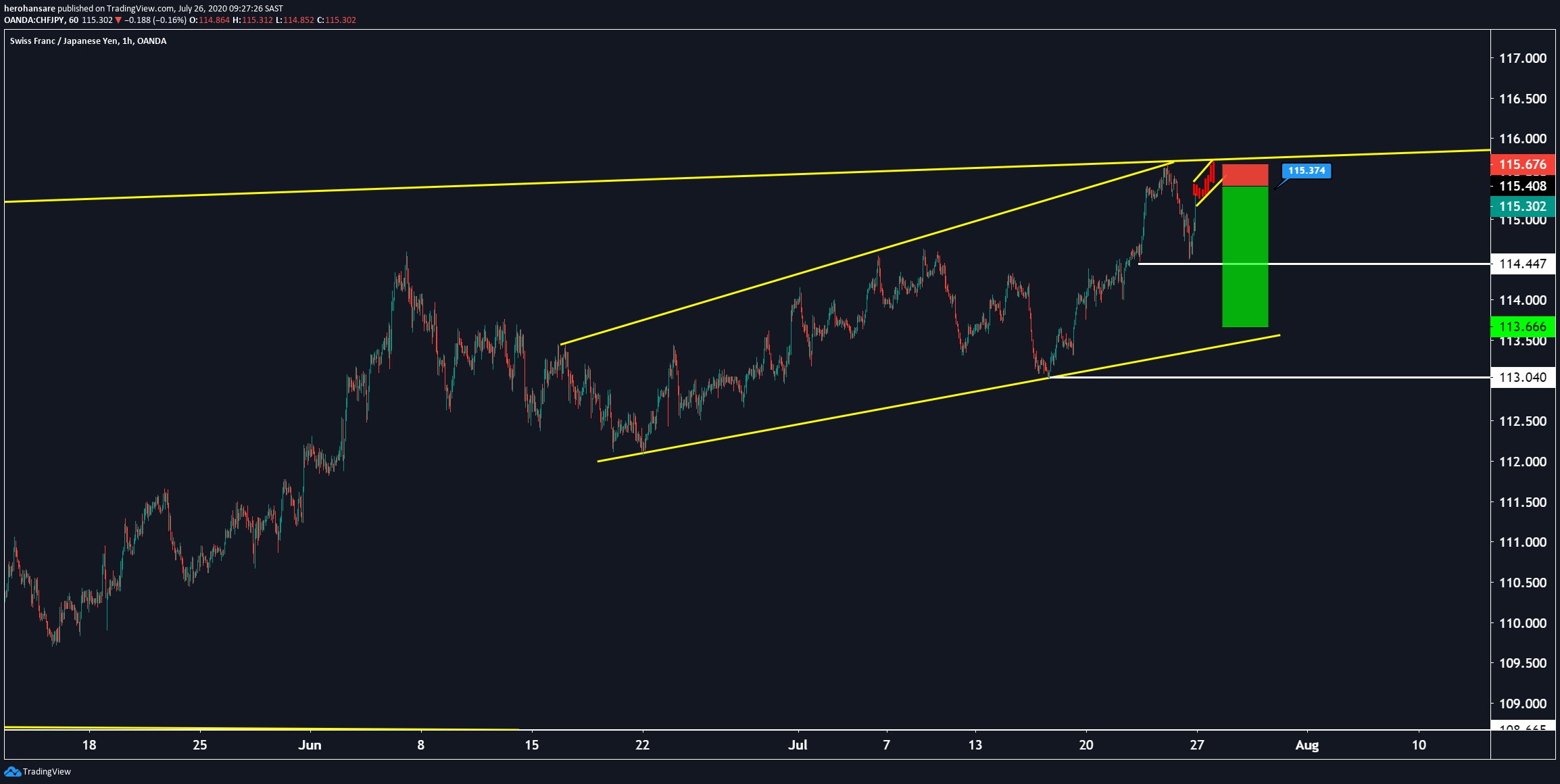Viewport: 1560px width, 784px height.
Task: Click the Jul label on the time axis
Action: (x=798, y=745)
